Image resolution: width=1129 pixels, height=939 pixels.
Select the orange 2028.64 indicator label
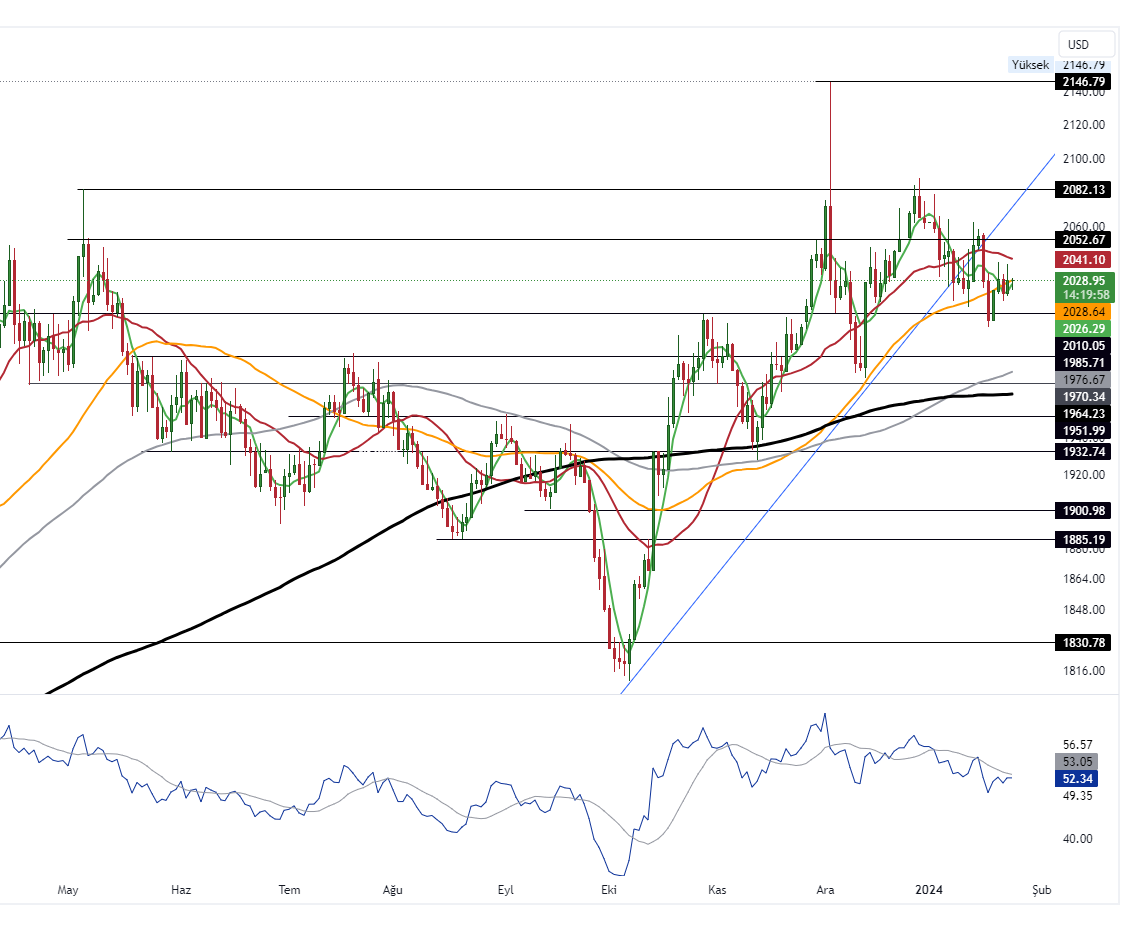(x=1085, y=312)
